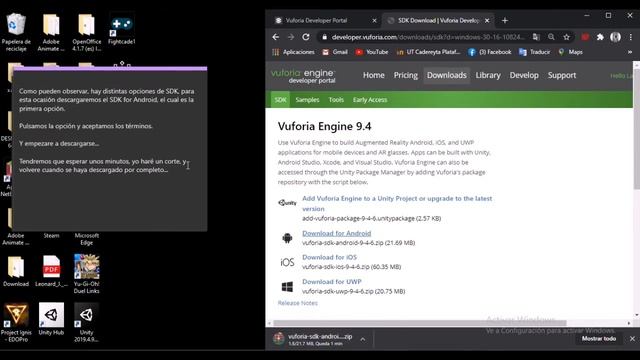The width and height of the screenshot is (640, 360).
Task: Open a new Chrome tab with plus button
Action: 505,20
